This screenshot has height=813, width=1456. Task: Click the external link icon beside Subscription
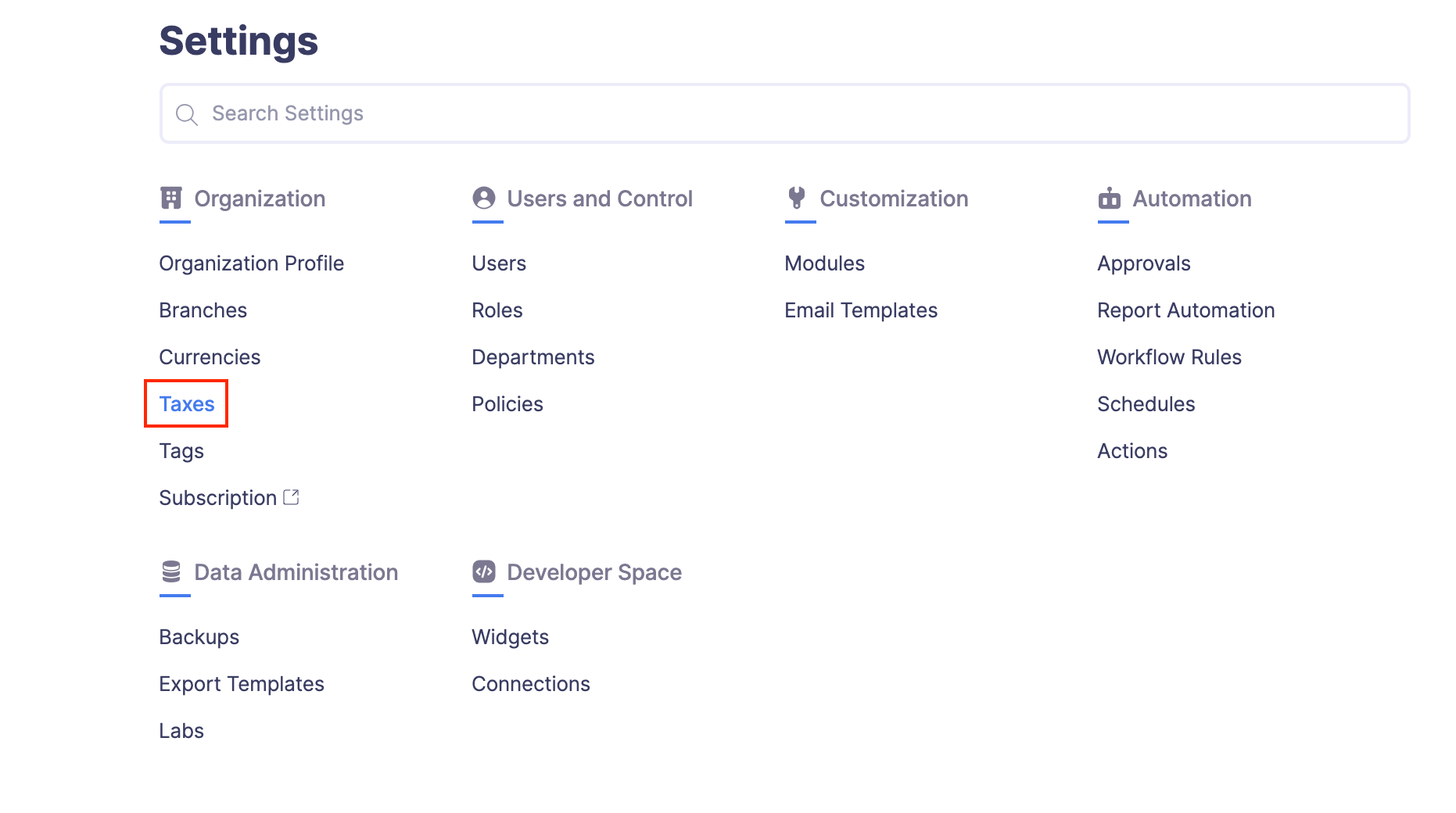291,497
